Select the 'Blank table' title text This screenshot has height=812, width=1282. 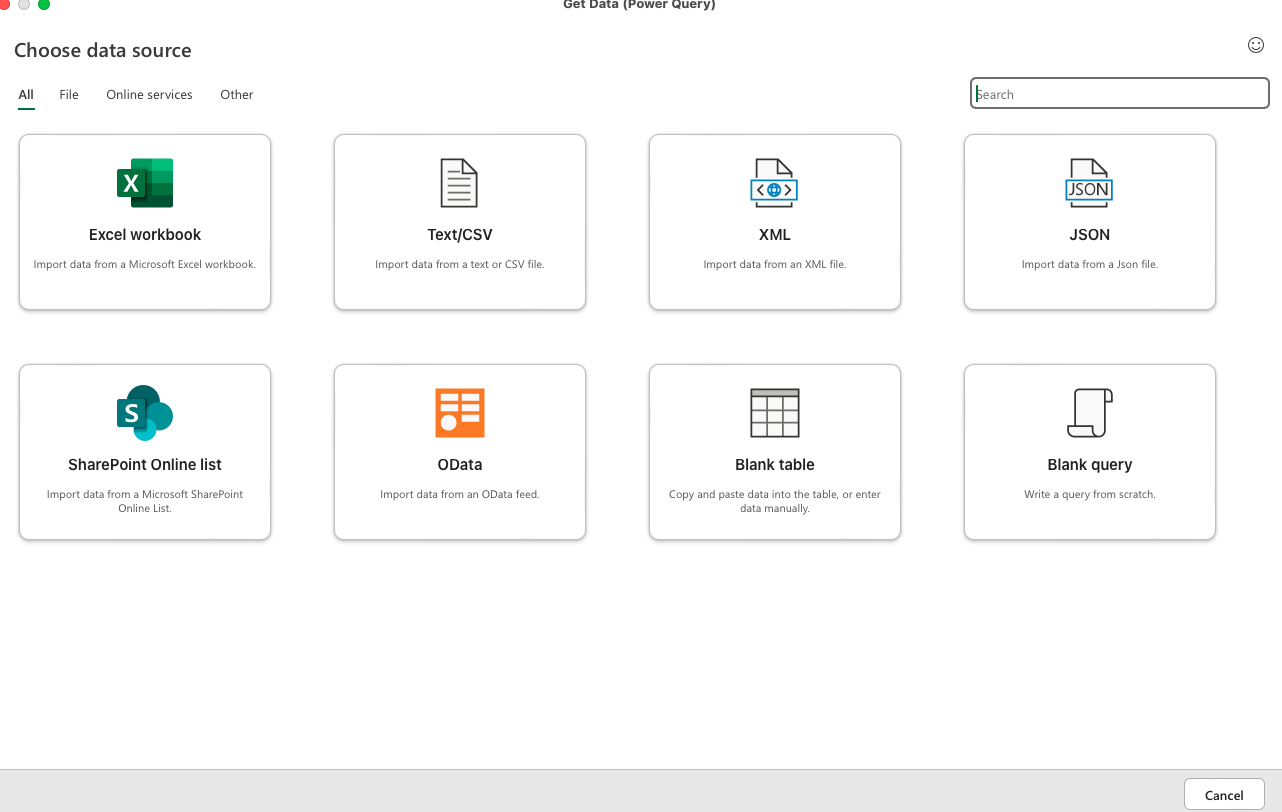click(x=775, y=465)
